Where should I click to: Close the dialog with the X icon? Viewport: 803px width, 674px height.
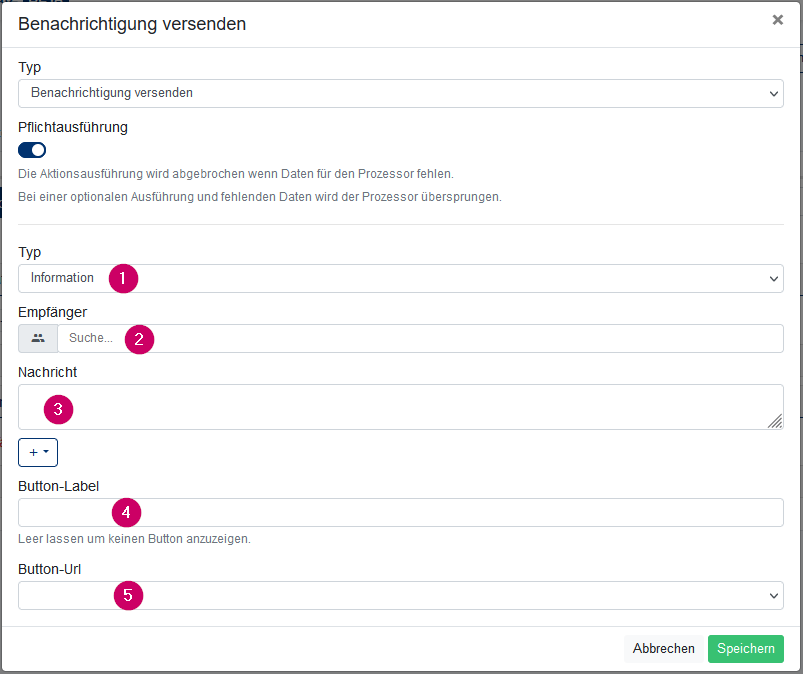pos(777,20)
